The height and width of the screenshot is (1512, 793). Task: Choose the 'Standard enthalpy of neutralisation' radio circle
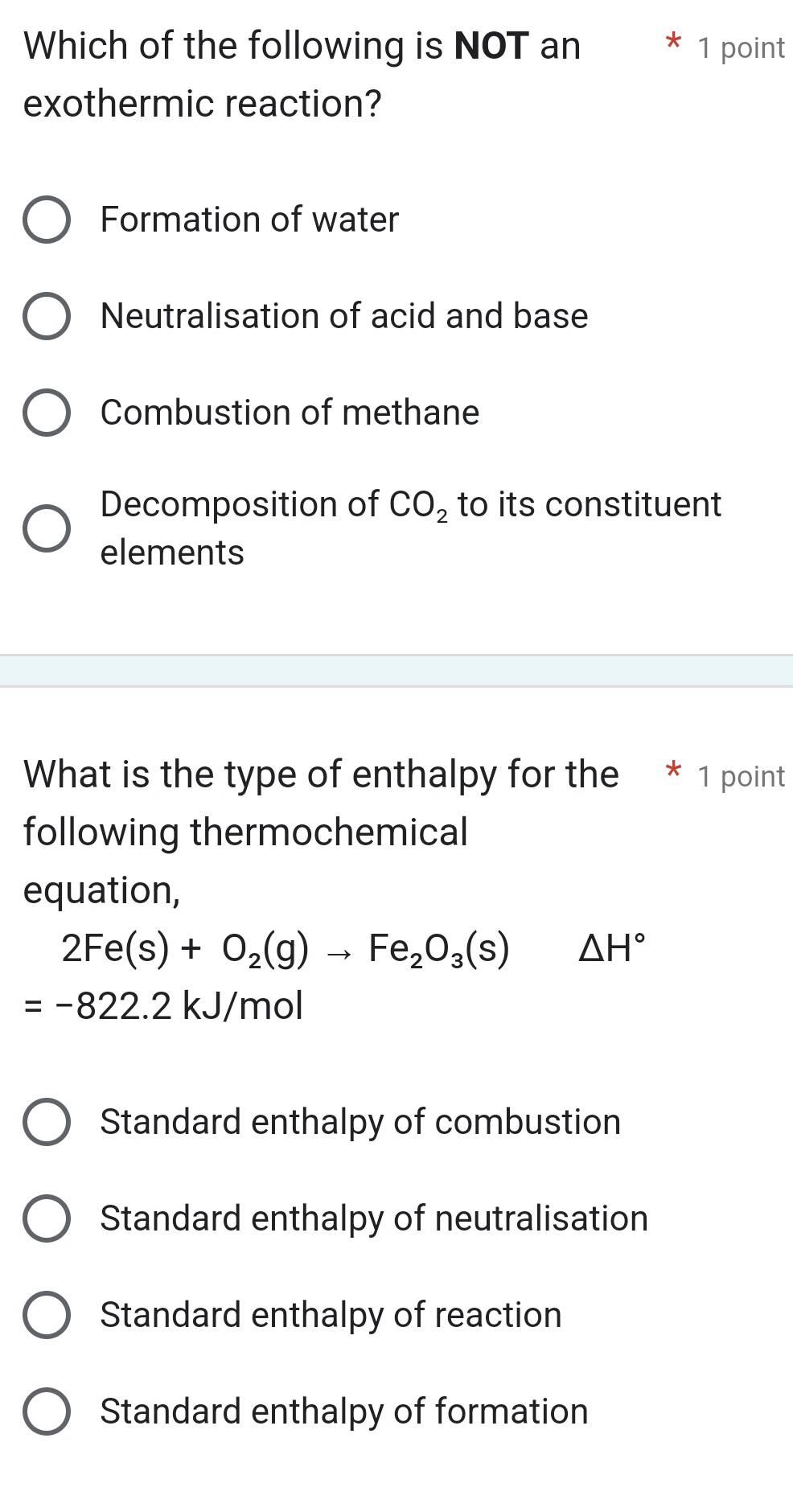(46, 1218)
